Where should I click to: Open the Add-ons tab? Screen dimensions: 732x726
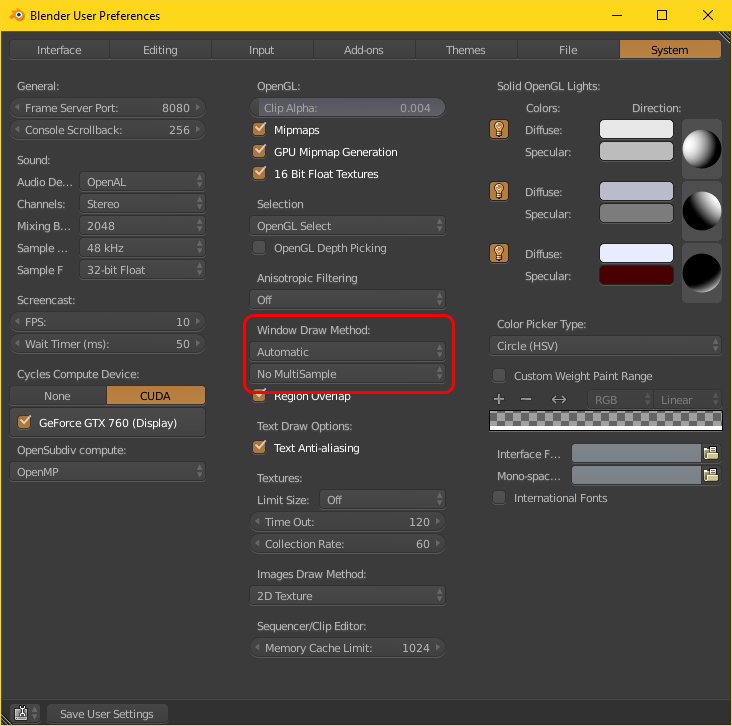click(x=364, y=49)
